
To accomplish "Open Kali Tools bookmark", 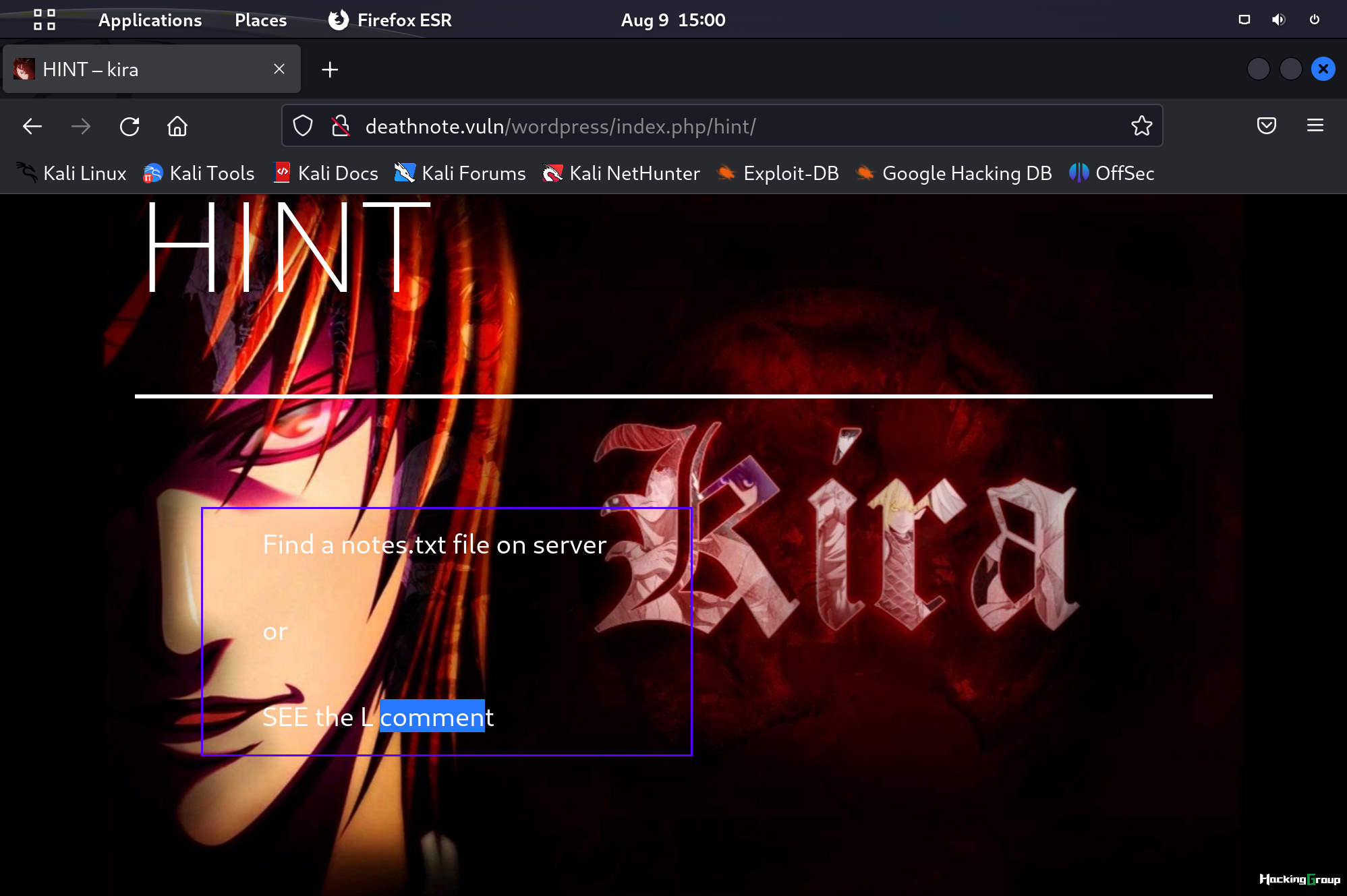I will 198,173.
